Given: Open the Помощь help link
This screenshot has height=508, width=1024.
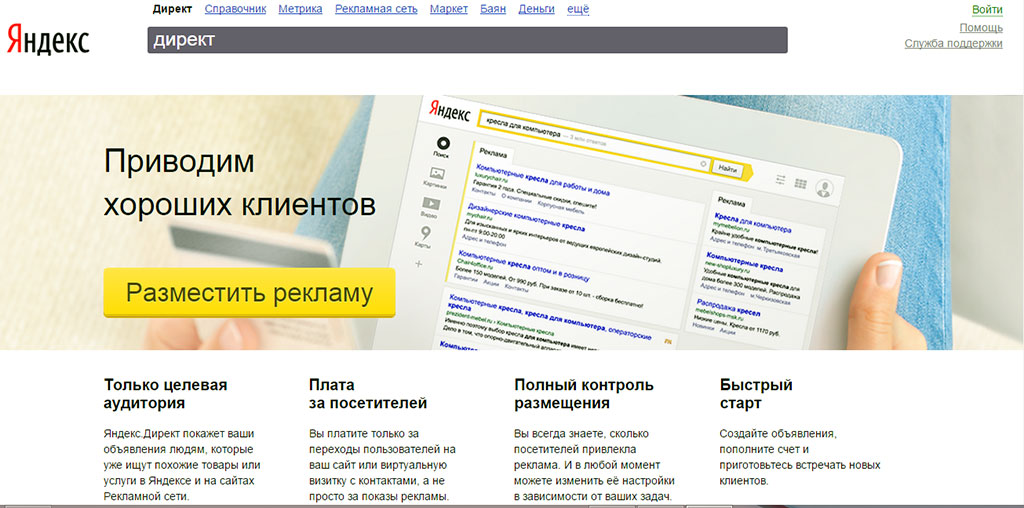Looking at the screenshot, I should pos(981,27).
